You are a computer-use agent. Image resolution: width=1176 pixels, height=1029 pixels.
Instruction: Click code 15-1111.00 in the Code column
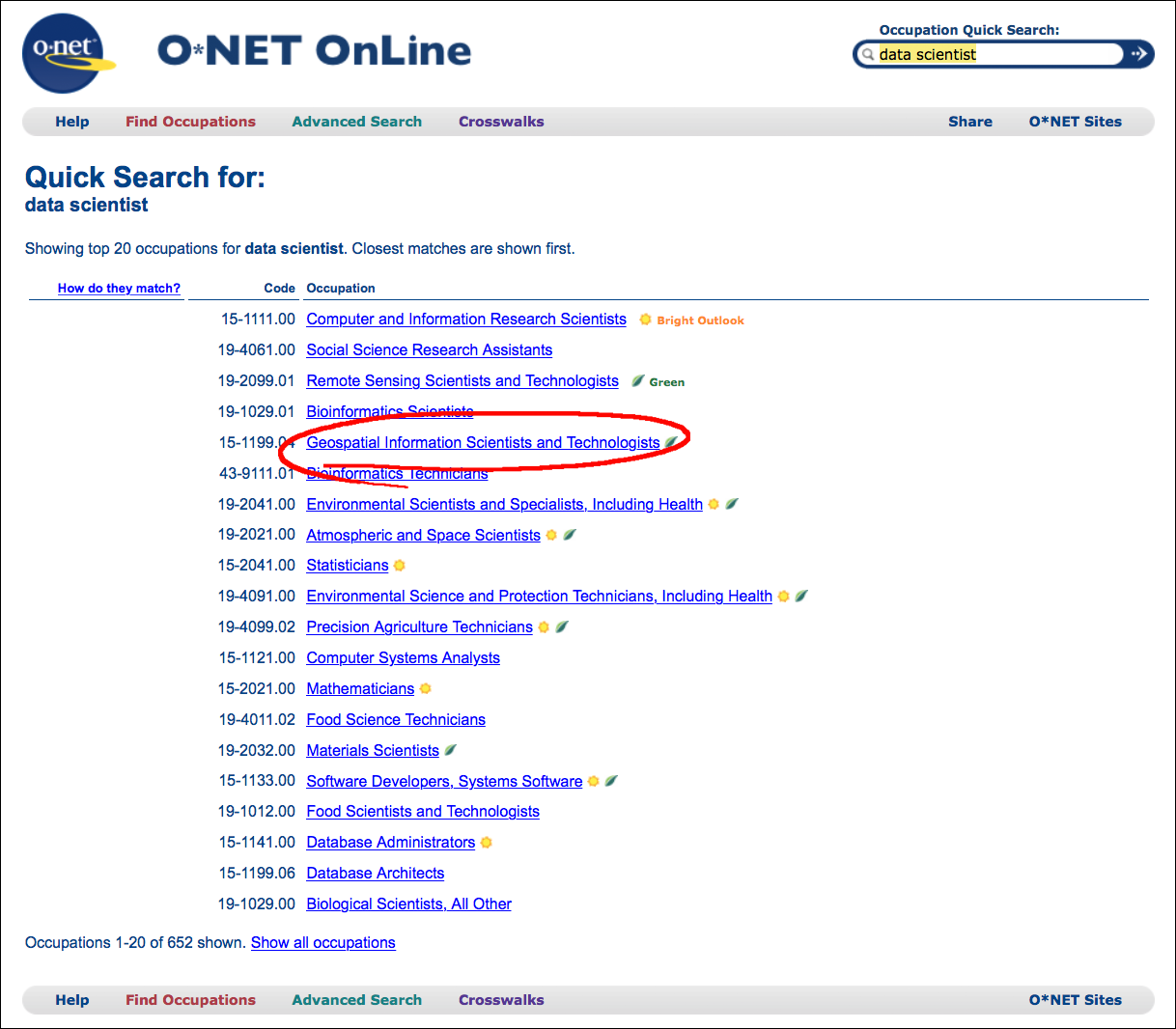click(258, 320)
